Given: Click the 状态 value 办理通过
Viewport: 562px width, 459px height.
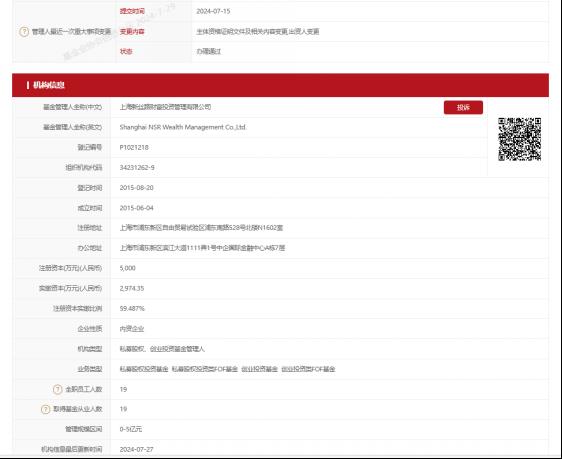Looking at the screenshot, I should coord(209,51).
